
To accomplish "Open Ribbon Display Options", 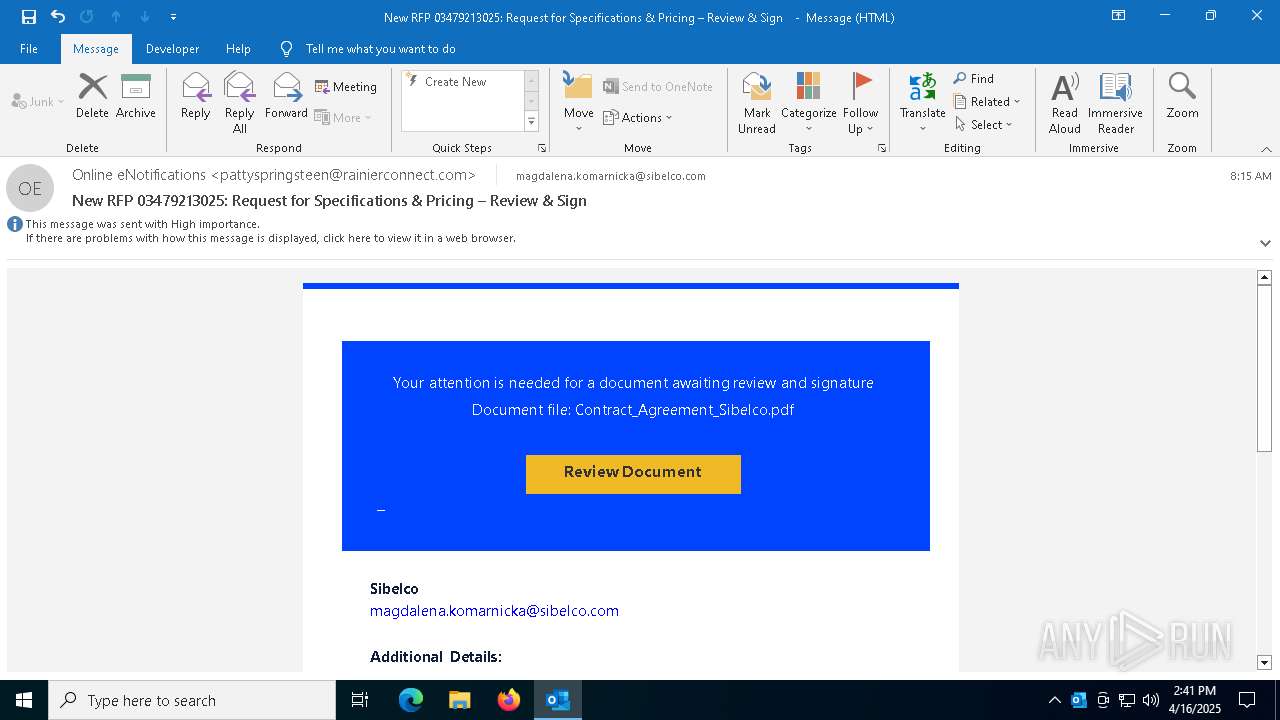I will [1119, 16].
